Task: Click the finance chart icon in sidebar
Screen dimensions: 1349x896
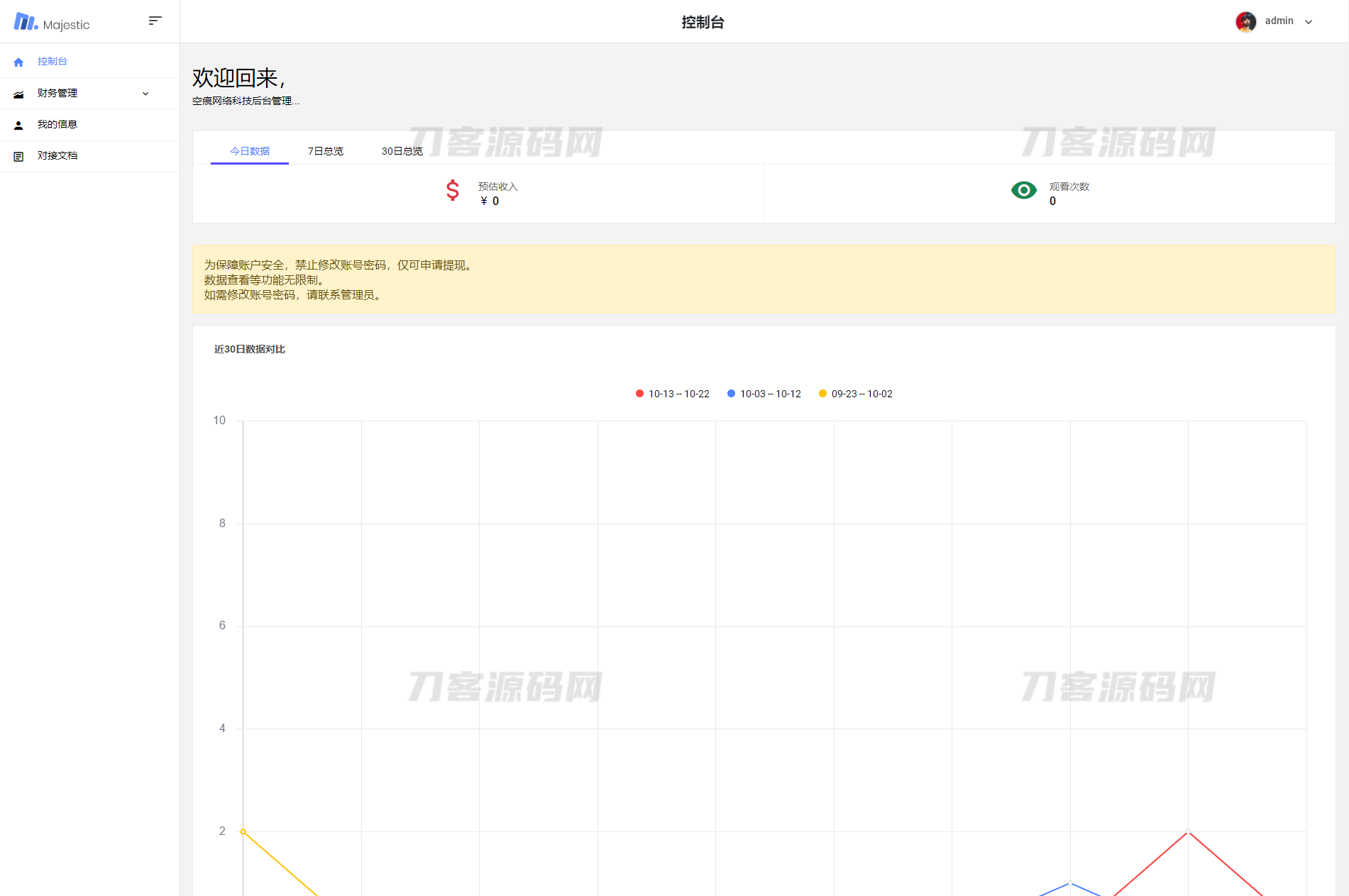Action: coord(18,94)
